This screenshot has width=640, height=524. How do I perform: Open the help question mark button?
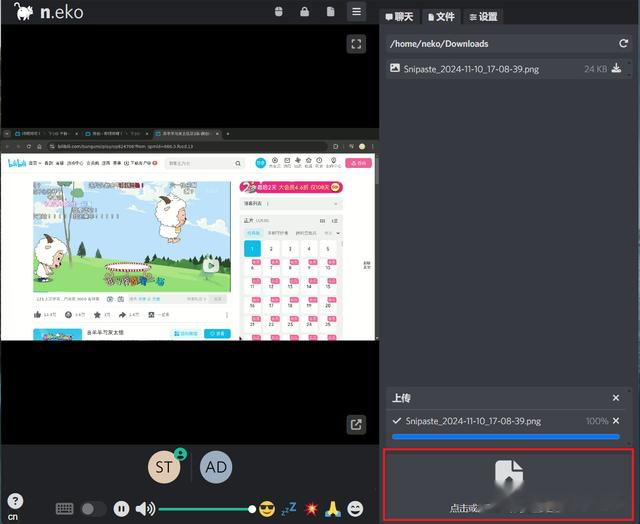point(15,501)
